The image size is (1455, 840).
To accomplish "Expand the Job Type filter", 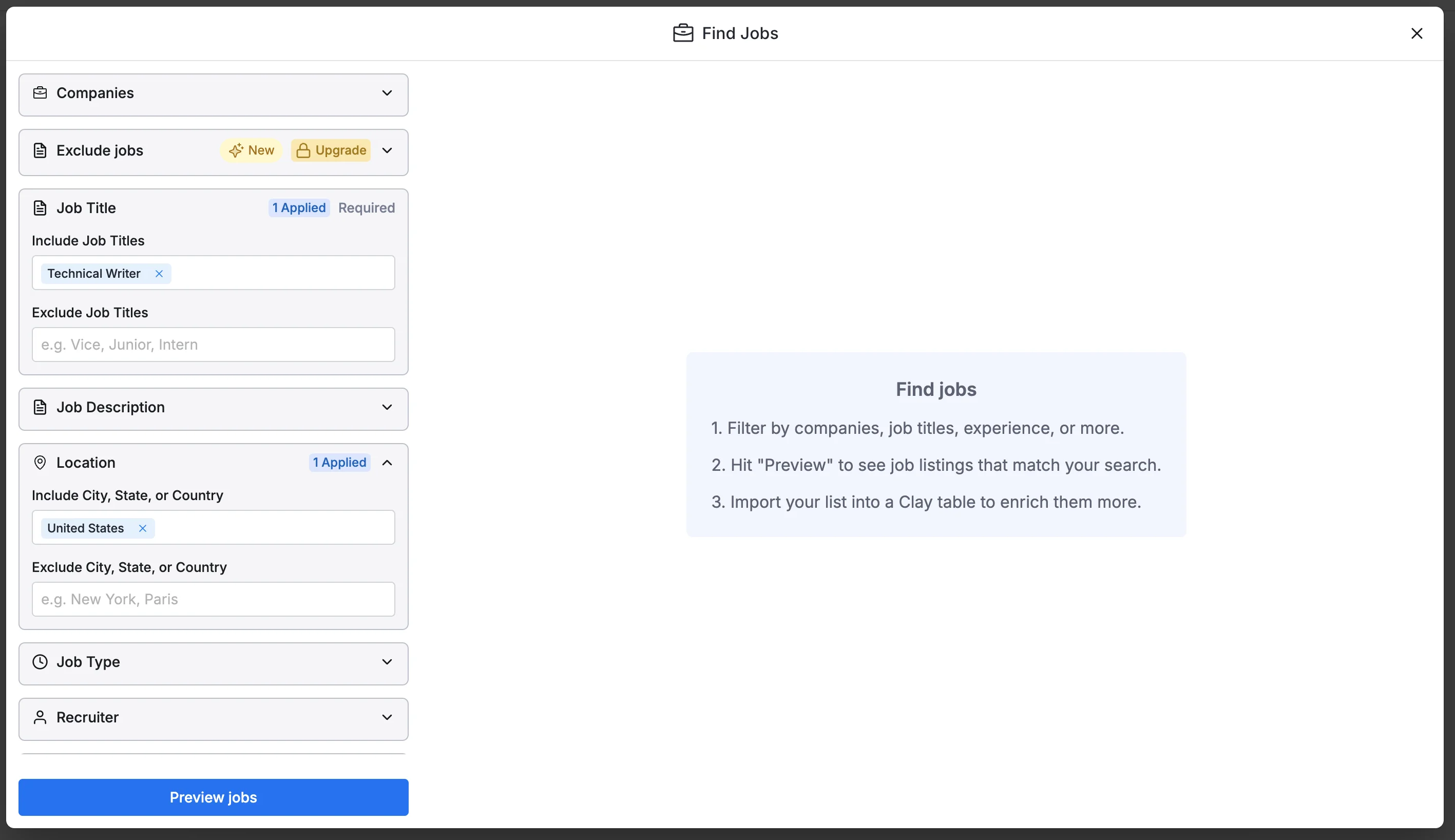I will [387, 662].
